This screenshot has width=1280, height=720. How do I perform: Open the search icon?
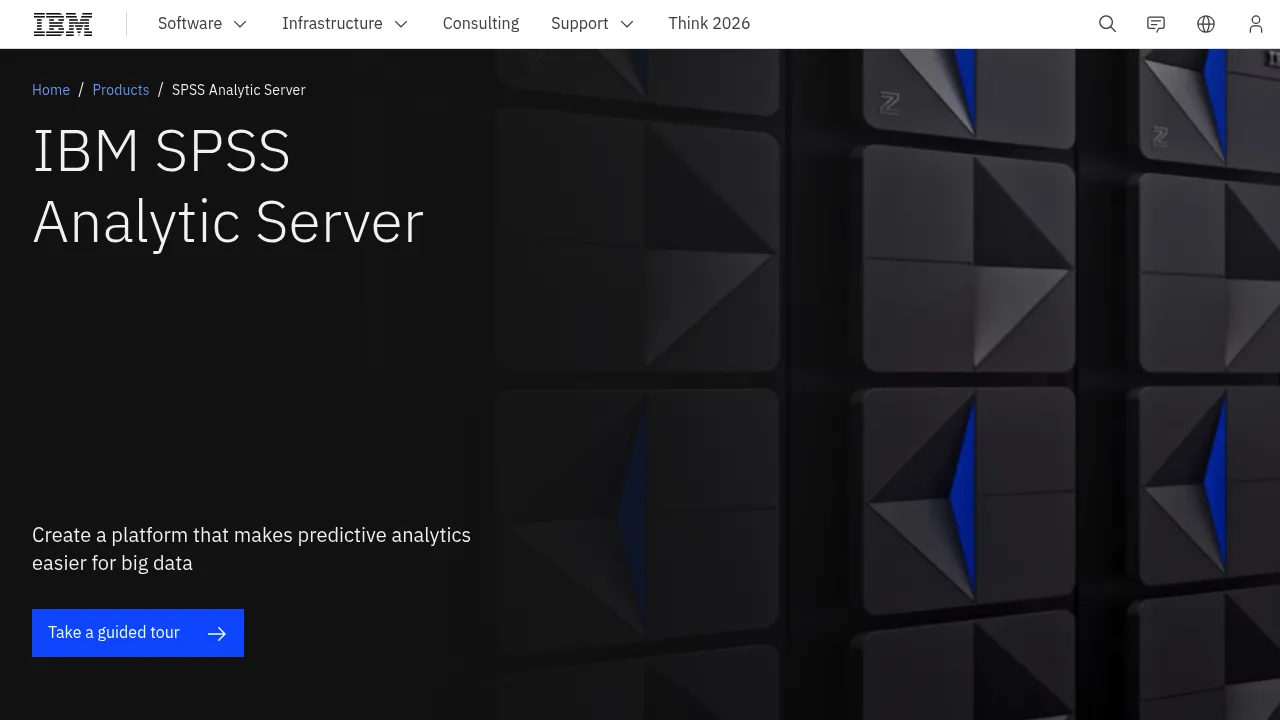point(1107,24)
